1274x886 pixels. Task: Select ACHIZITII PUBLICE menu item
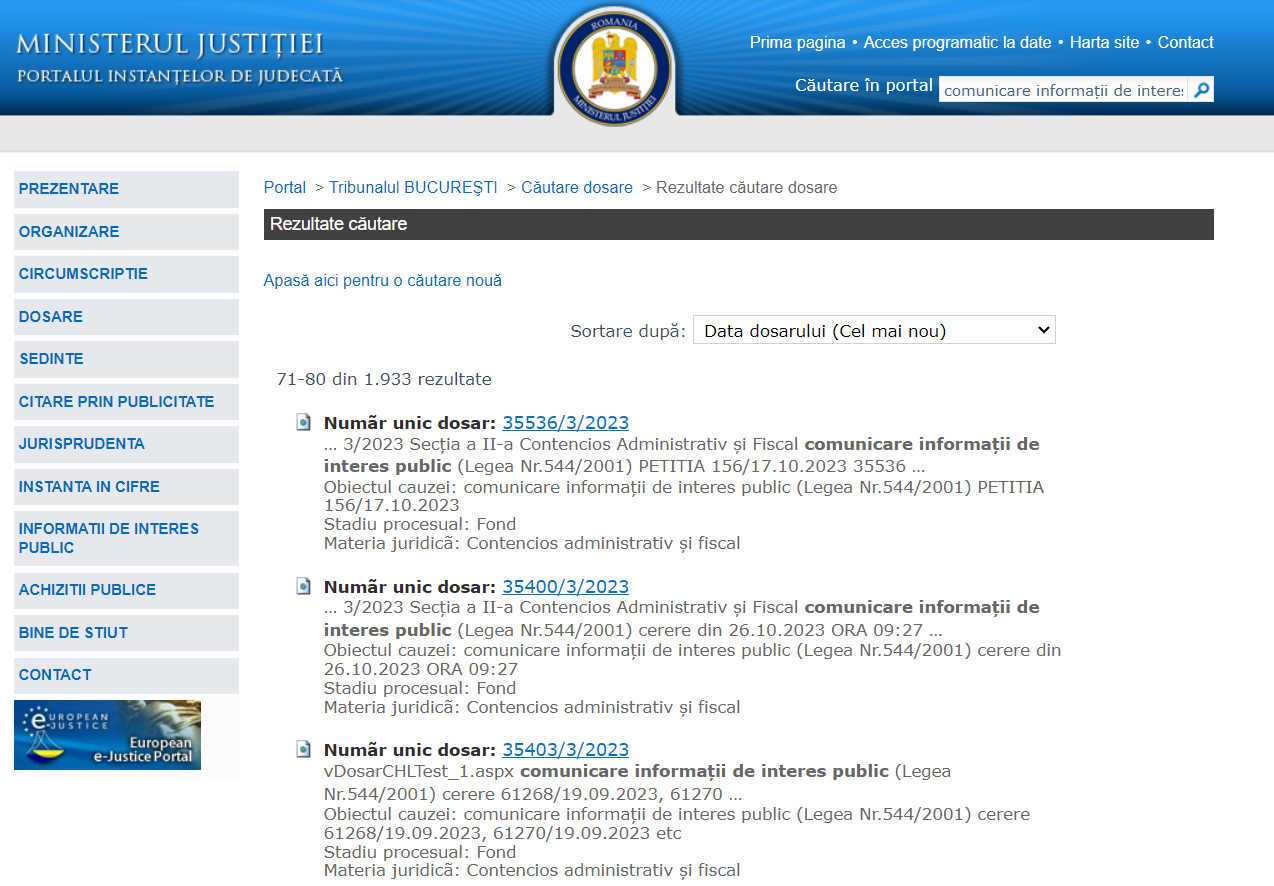pyautogui.click(x=126, y=590)
